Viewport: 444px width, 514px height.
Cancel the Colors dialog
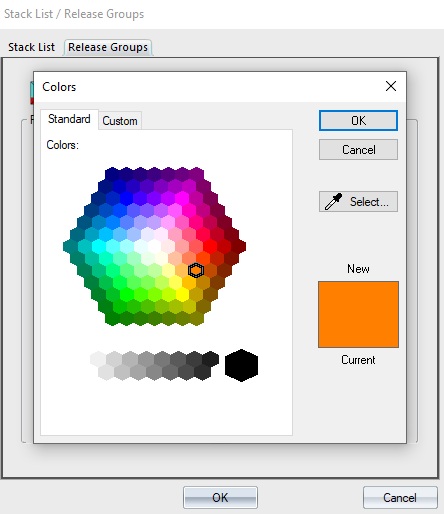point(358,150)
